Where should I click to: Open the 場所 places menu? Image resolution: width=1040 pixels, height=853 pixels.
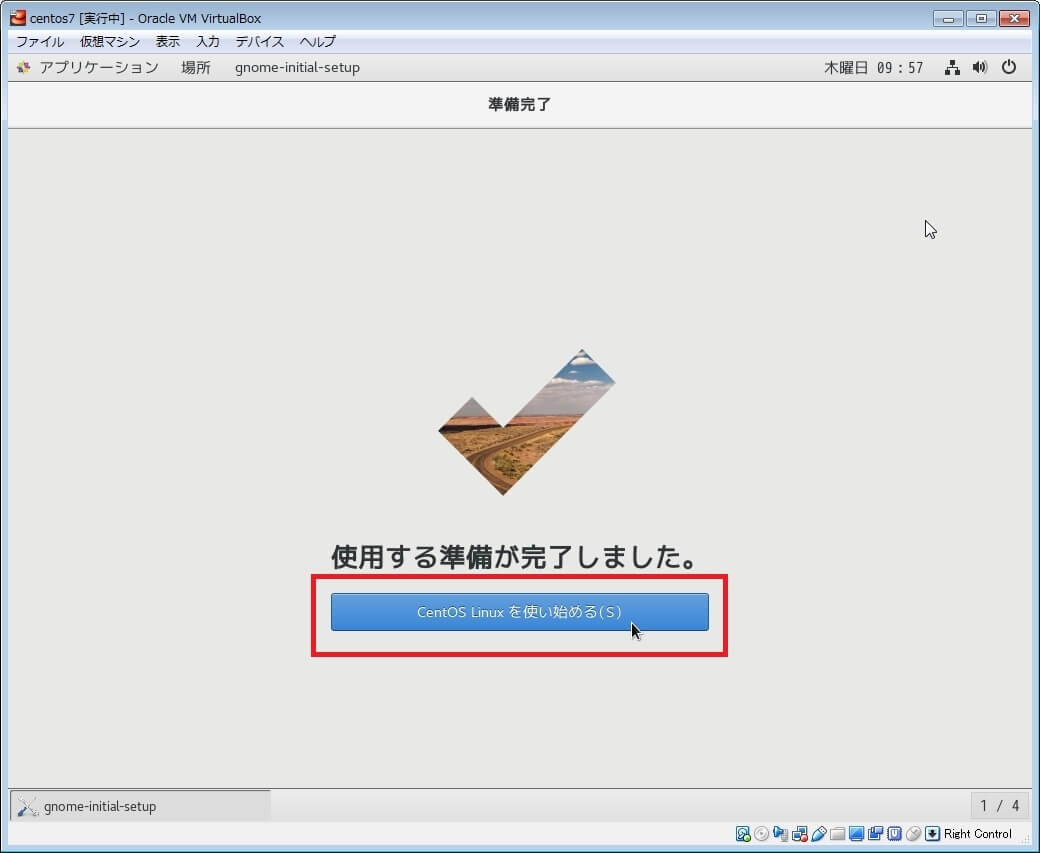196,68
